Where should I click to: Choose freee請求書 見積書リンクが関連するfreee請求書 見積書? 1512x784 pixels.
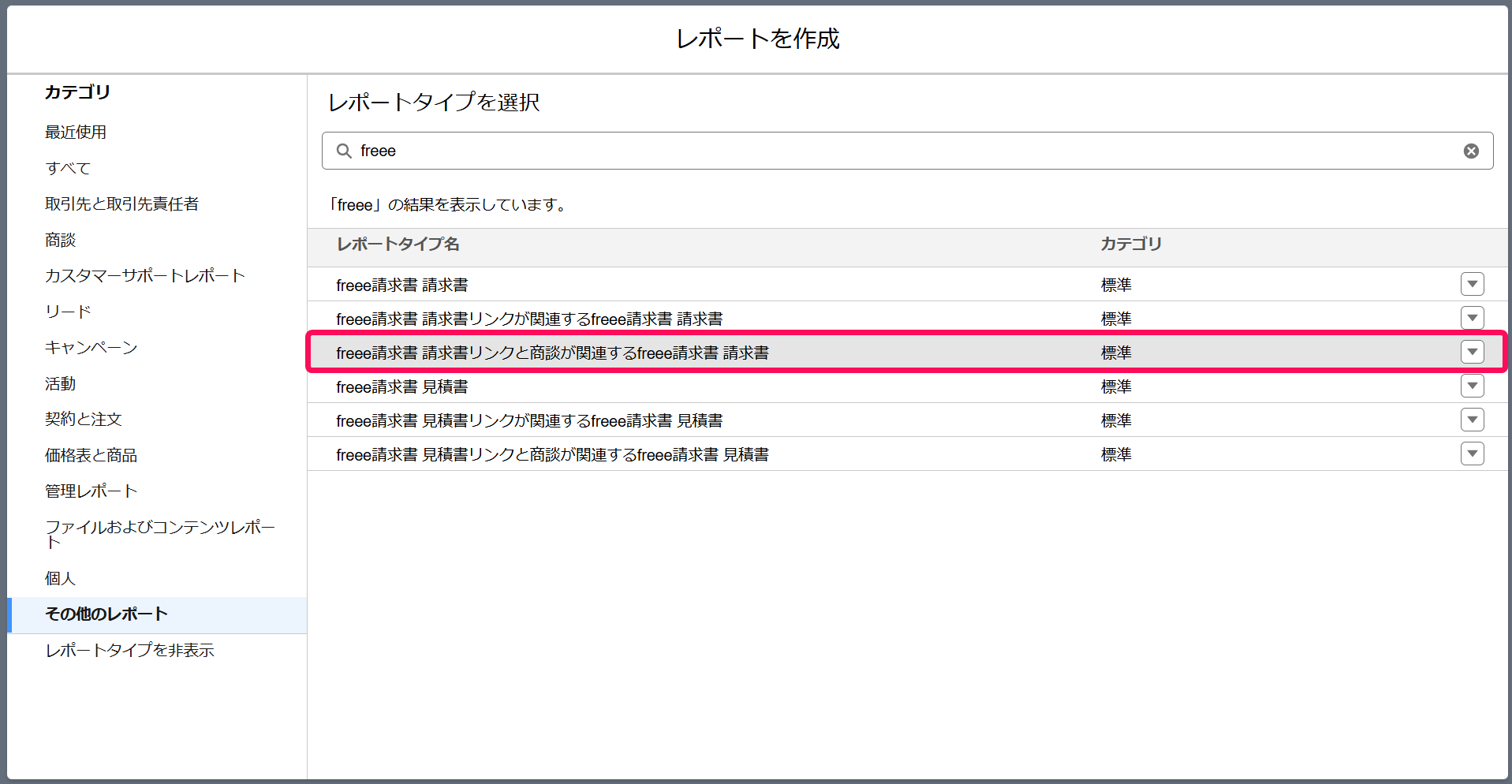click(x=529, y=420)
